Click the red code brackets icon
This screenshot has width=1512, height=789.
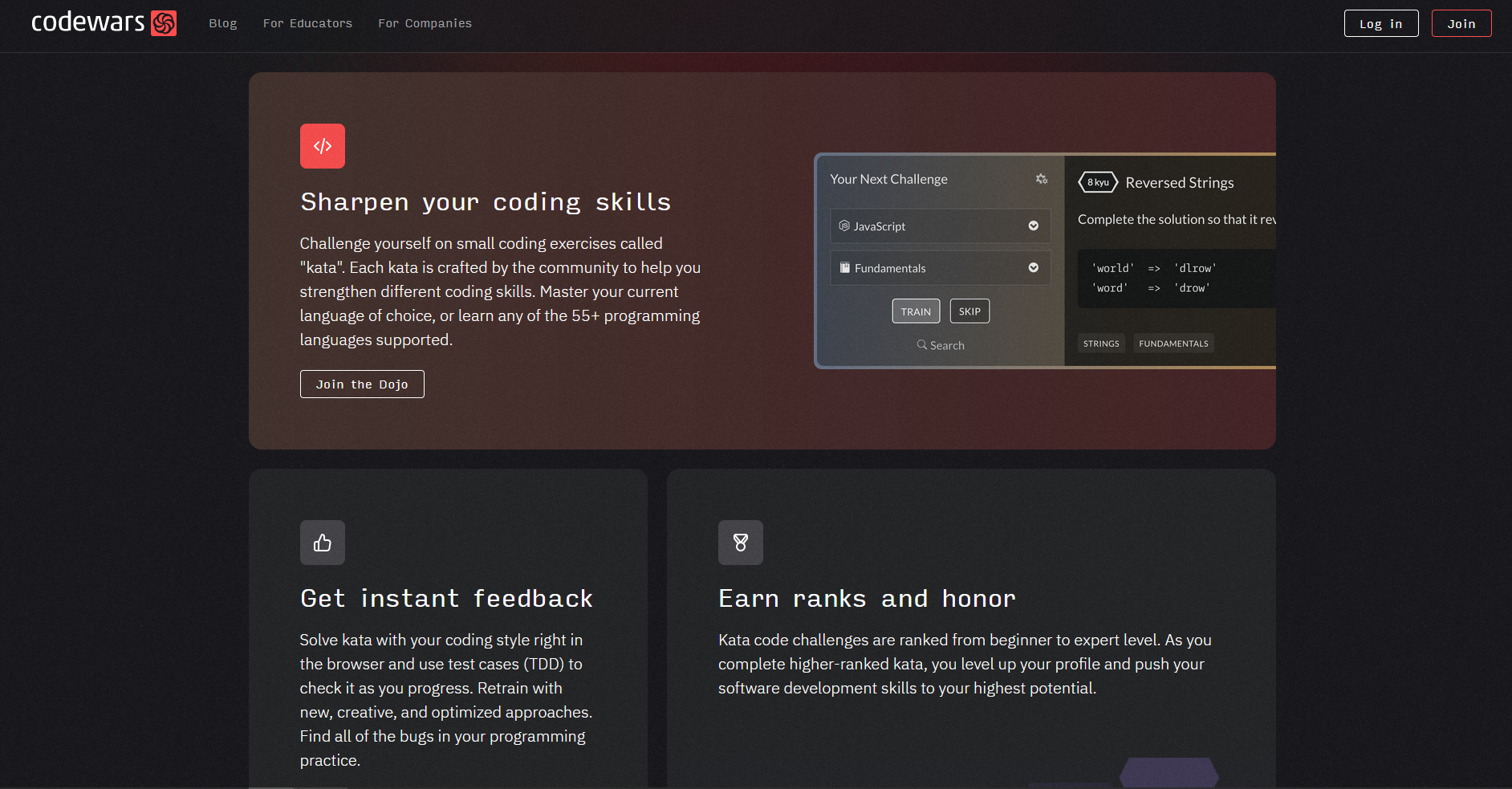pos(322,145)
